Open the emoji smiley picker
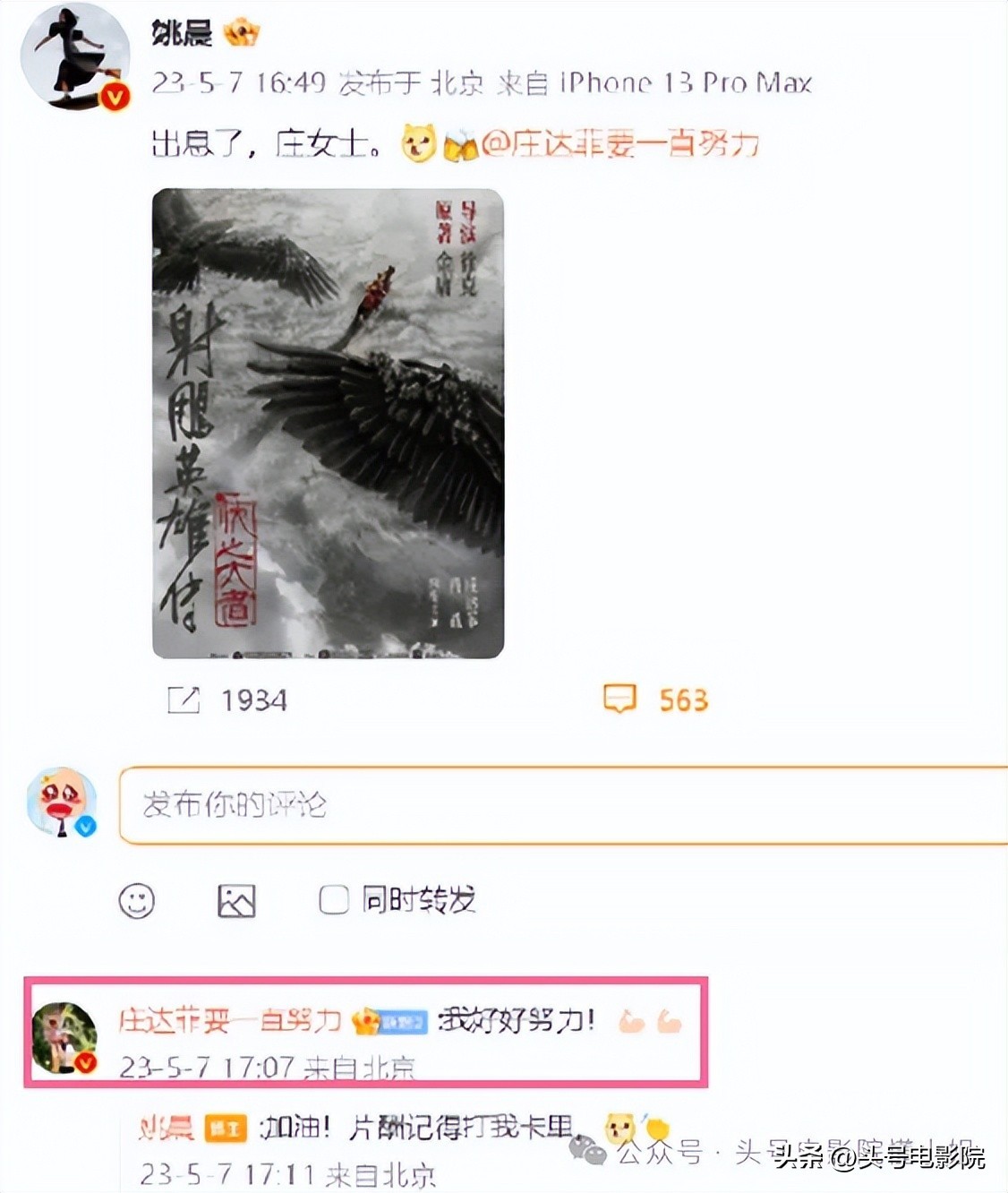 tap(137, 900)
